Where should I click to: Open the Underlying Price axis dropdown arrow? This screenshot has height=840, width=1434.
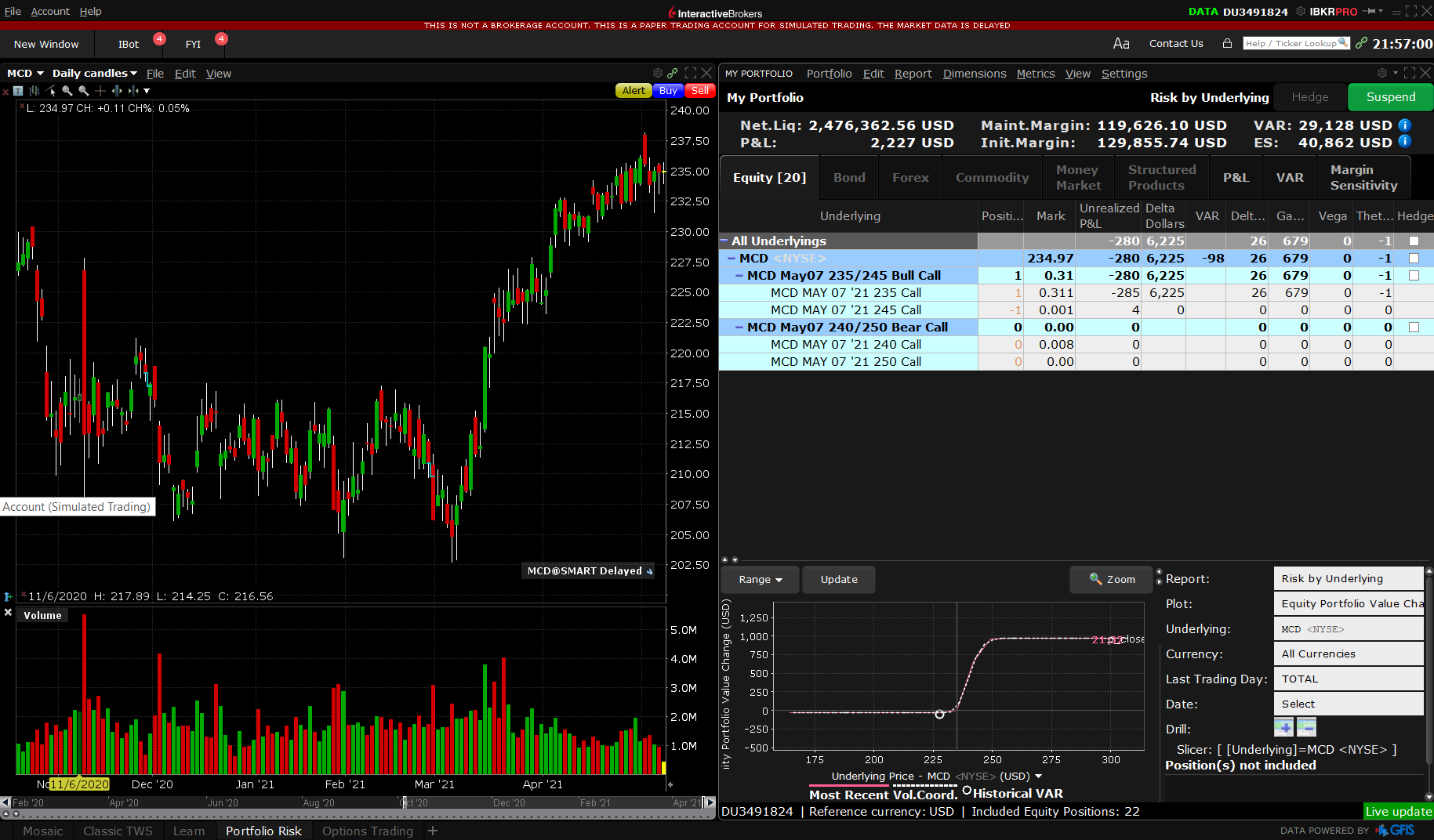pyautogui.click(x=1039, y=777)
